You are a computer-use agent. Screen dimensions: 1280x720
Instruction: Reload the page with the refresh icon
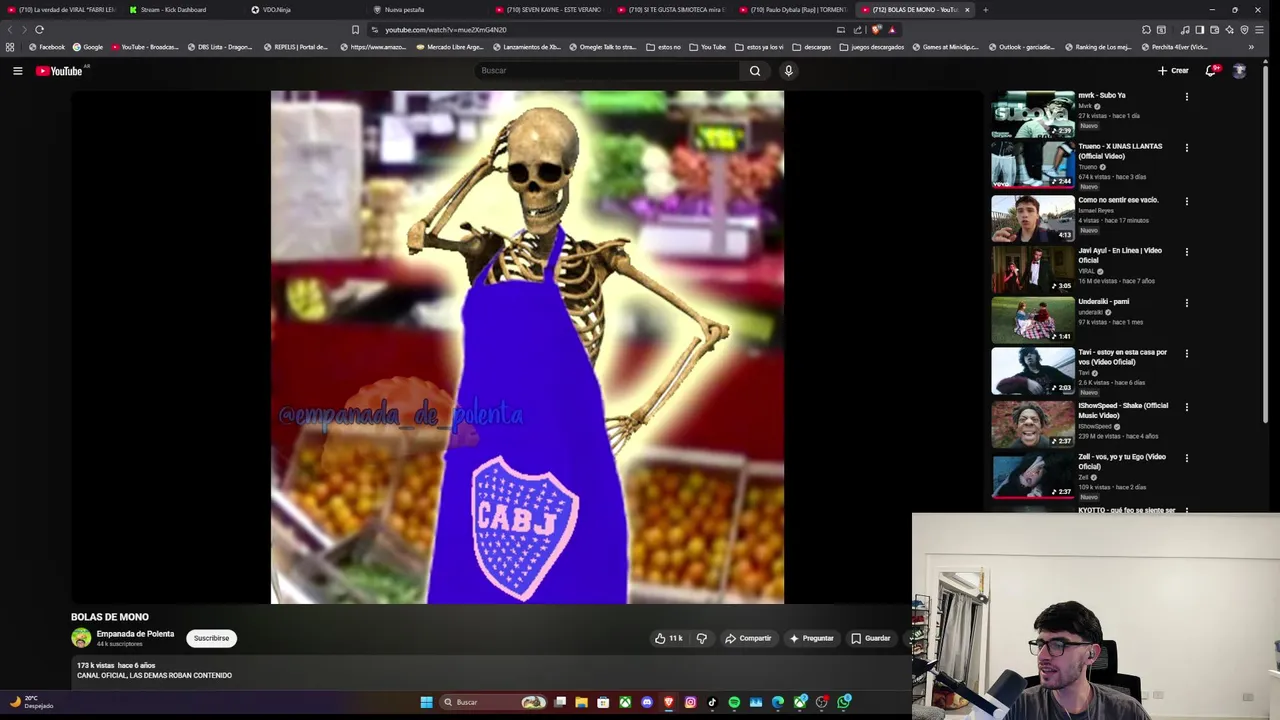[39, 29]
